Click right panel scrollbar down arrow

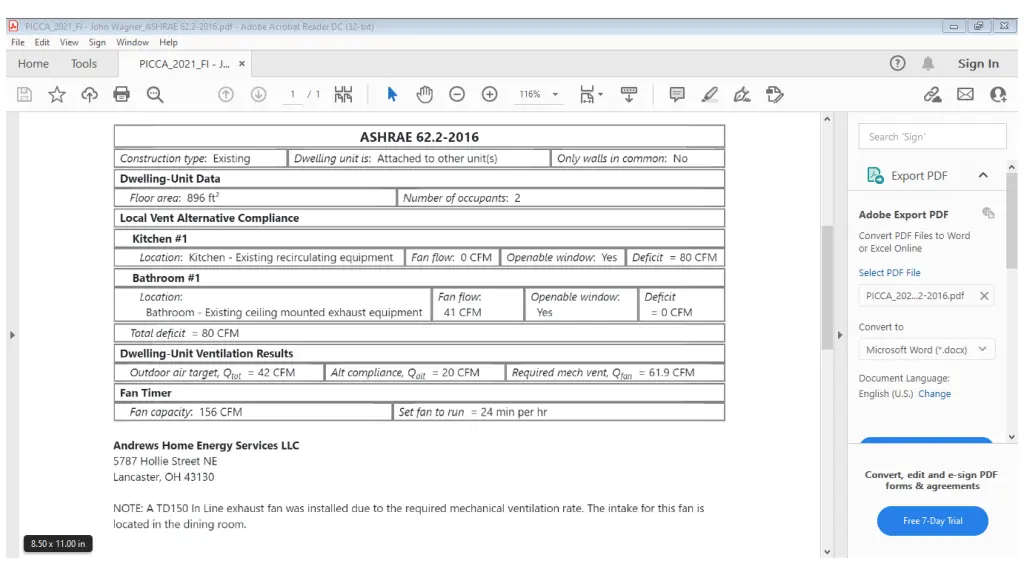pyautogui.click(x=1012, y=437)
